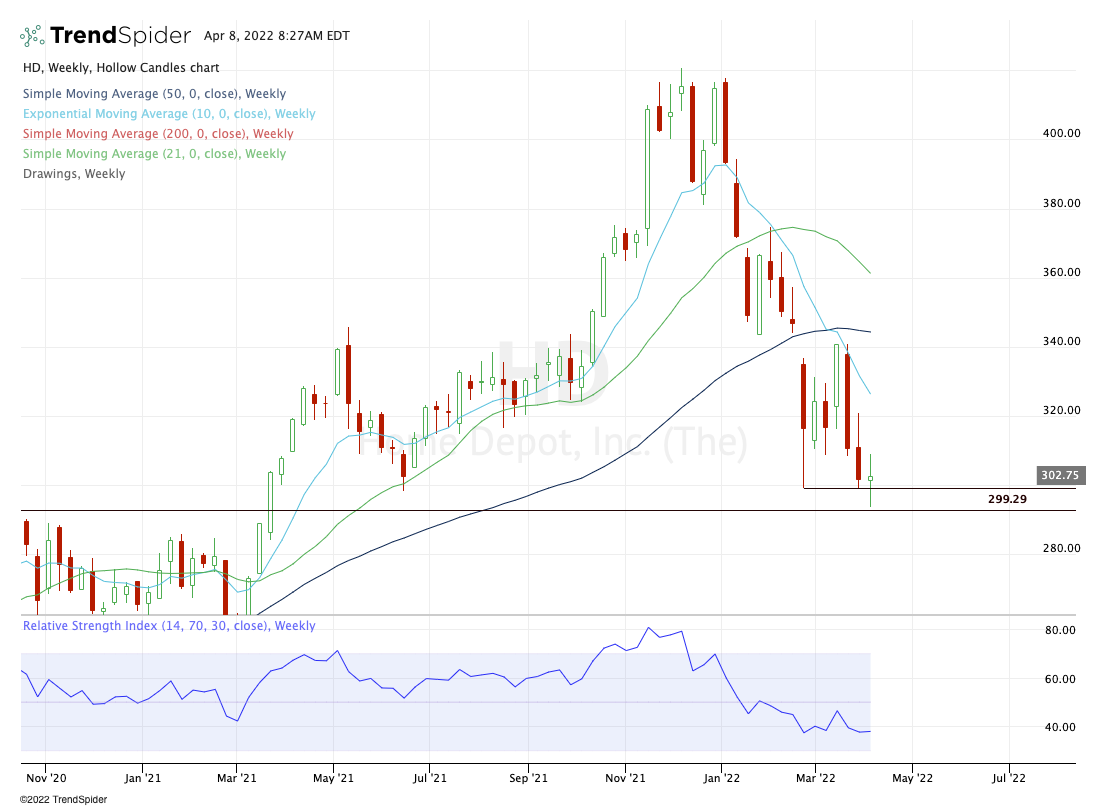This screenshot has height=809, width=1106.
Task: Click the 340.00 price axis label
Action: (x=1062, y=341)
